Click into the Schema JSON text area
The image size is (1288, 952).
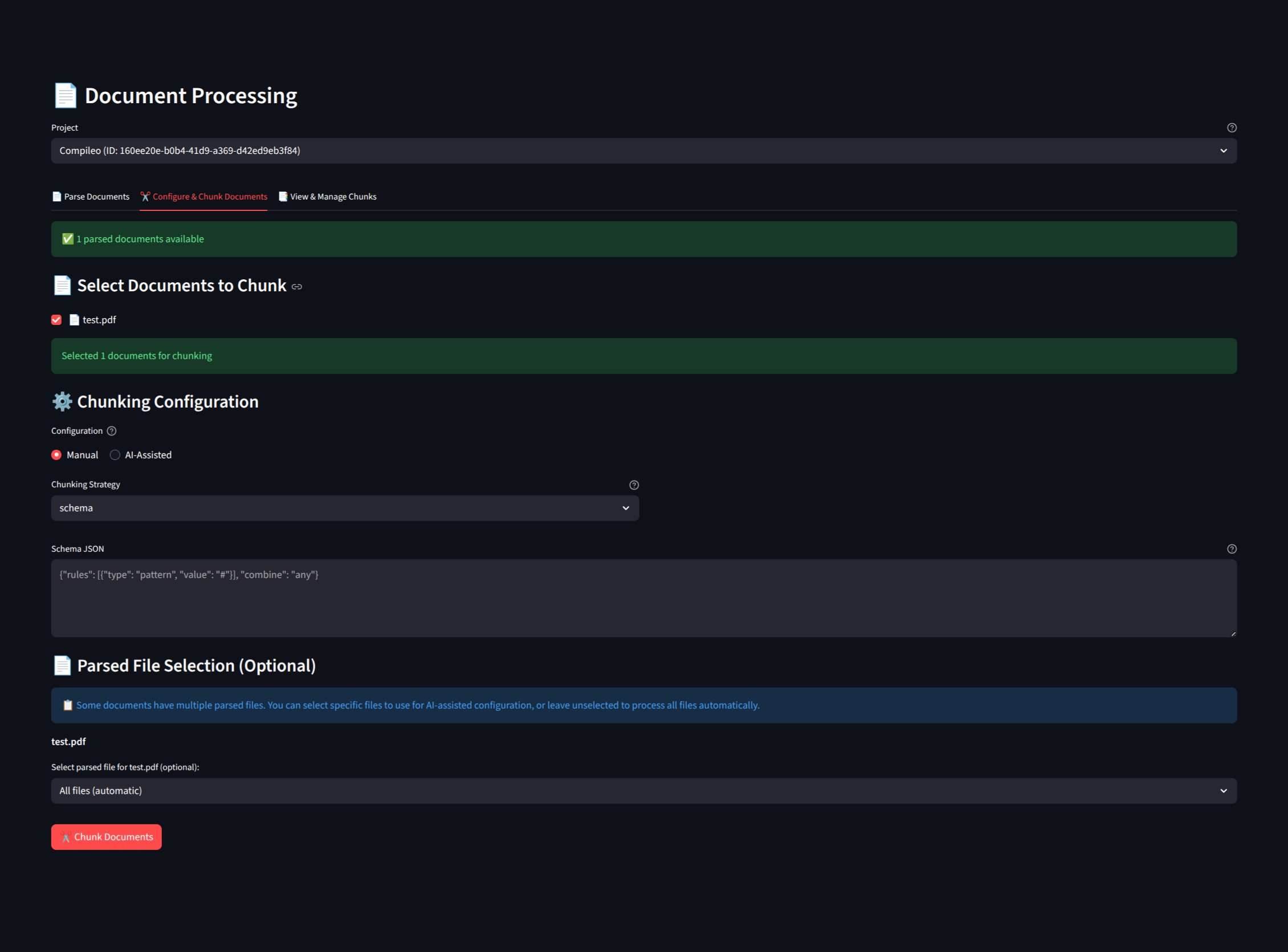pos(643,598)
